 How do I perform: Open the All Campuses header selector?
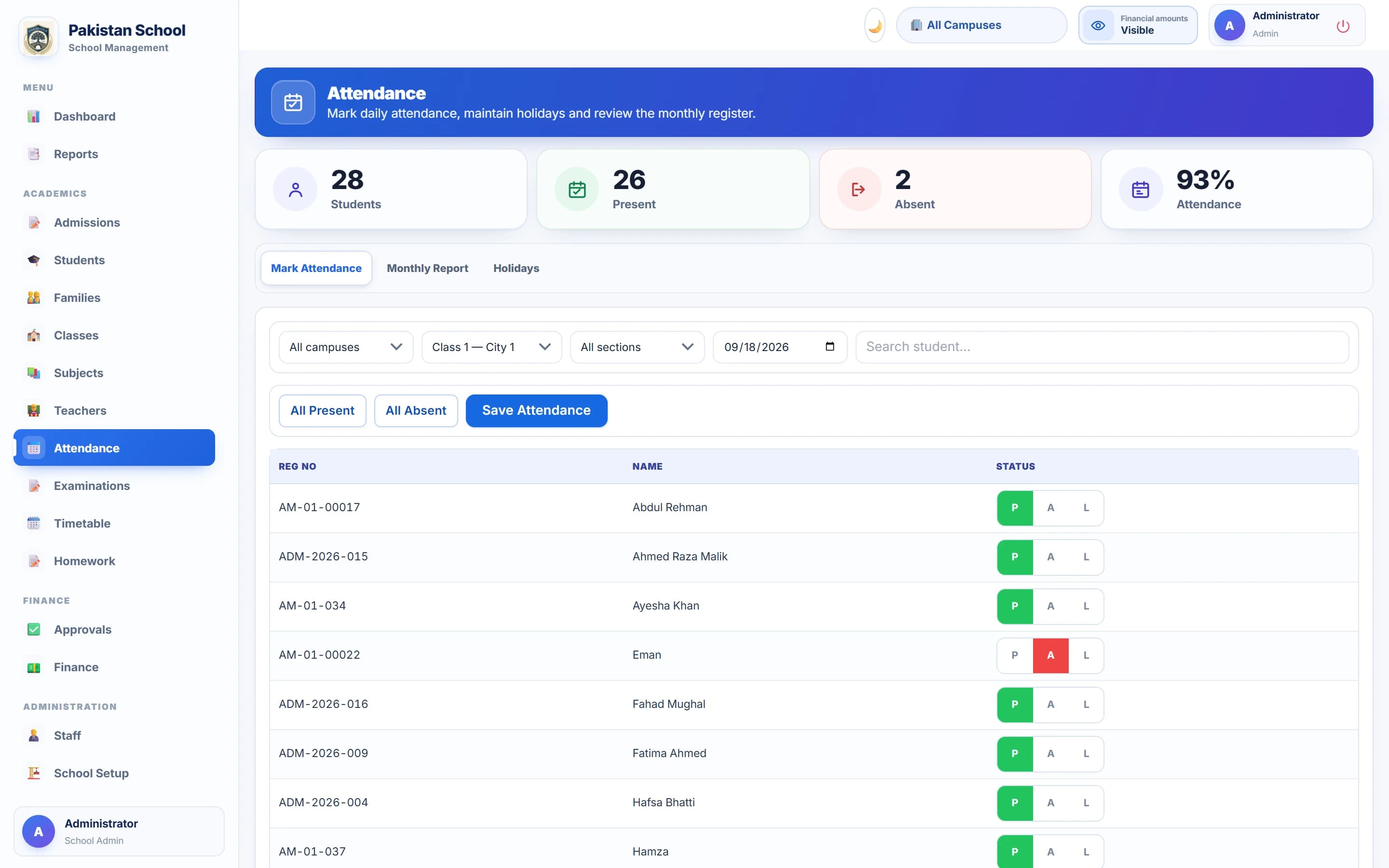pos(981,25)
